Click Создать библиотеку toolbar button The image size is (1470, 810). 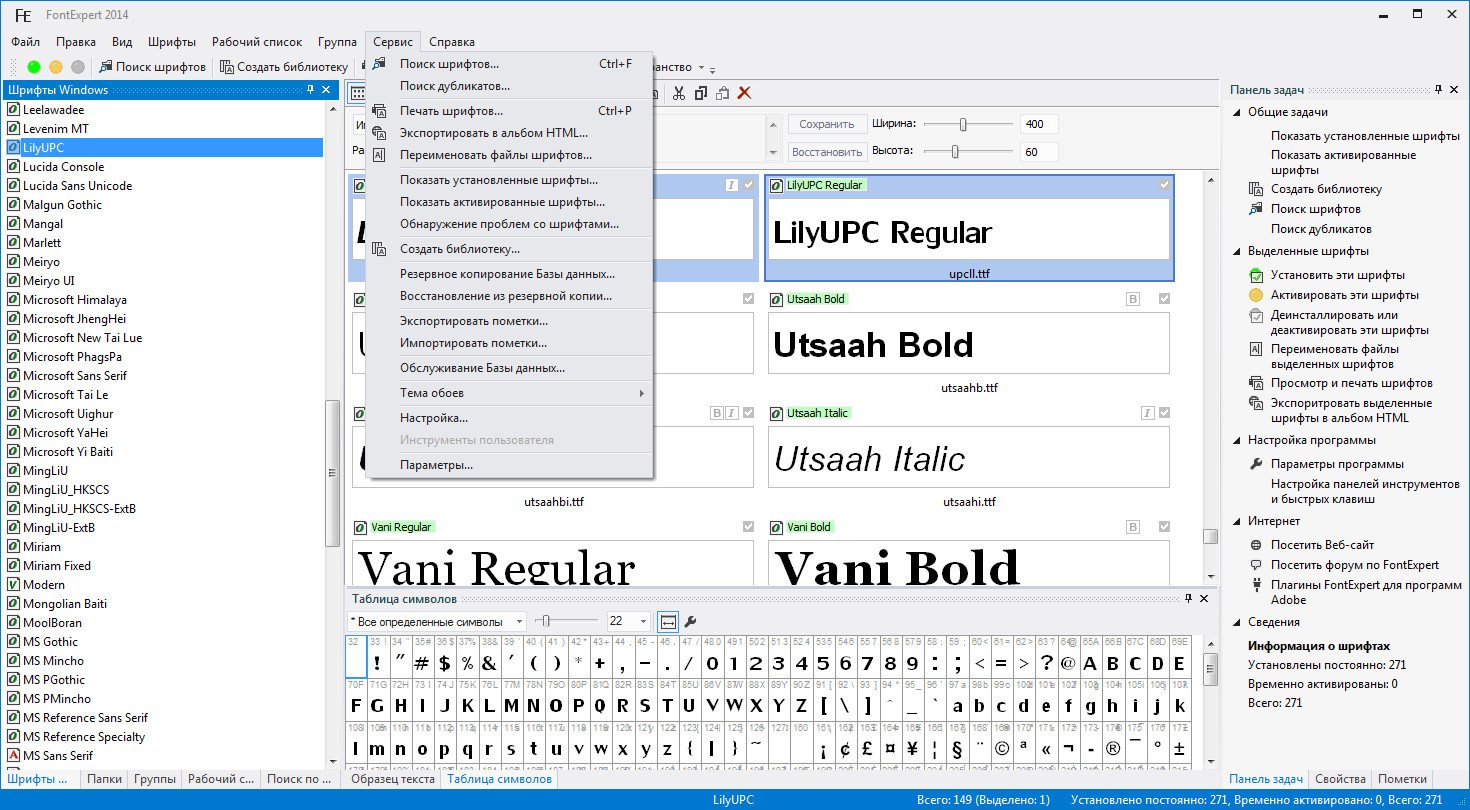click(x=284, y=67)
